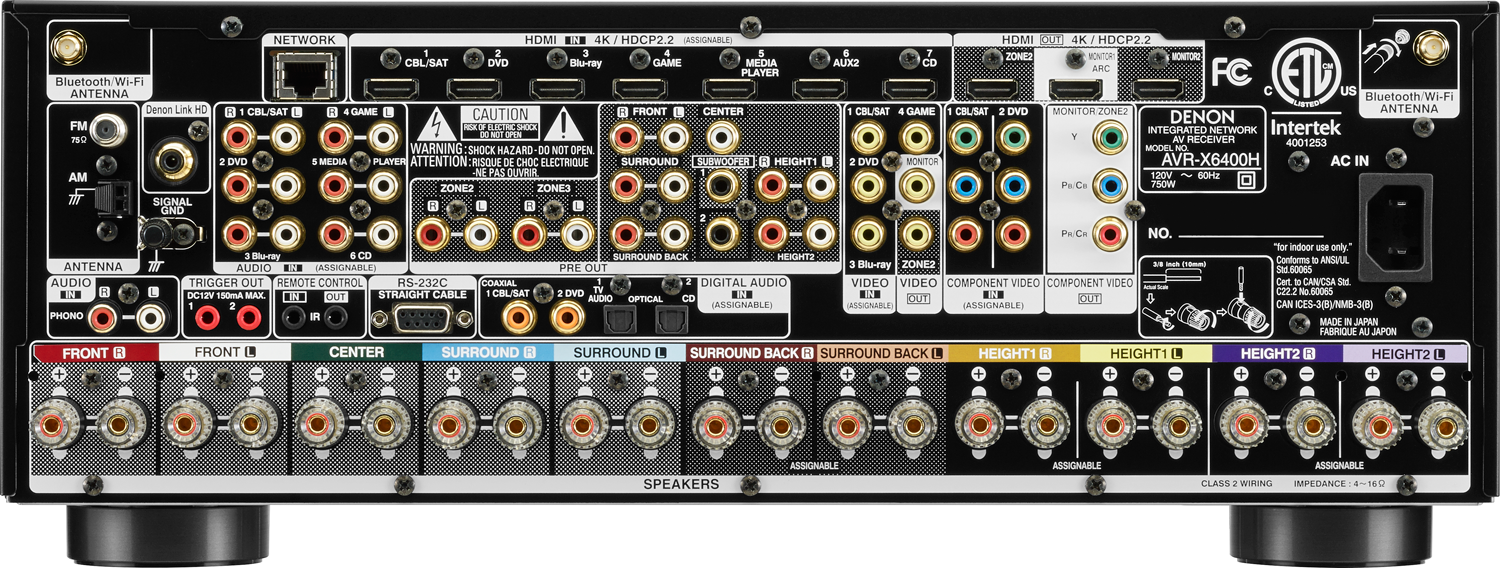Click the HEIGHT1 R yellow speaker label
Viewport: 1500px width, 568px height.
tap(1014, 353)
